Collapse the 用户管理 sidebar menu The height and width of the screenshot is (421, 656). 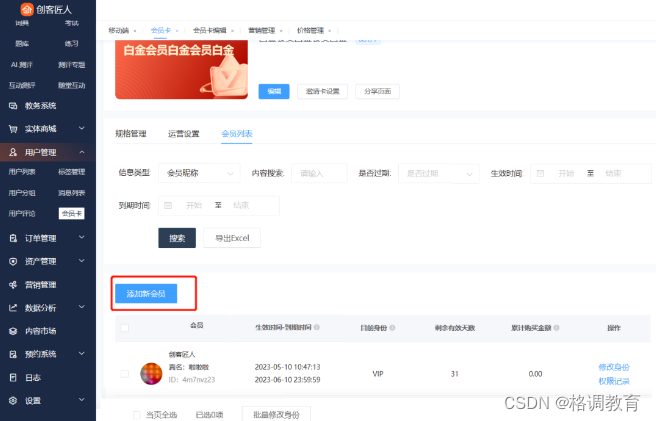[82, 152]
